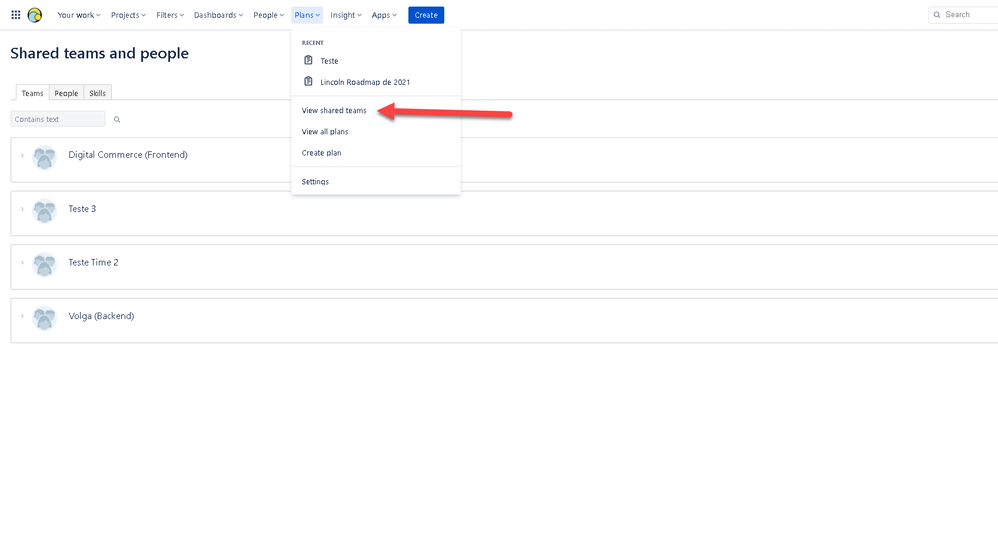The image size is (998, 551).
Task: Click the Teste 3 team avatar
Action: coord(45,211)
